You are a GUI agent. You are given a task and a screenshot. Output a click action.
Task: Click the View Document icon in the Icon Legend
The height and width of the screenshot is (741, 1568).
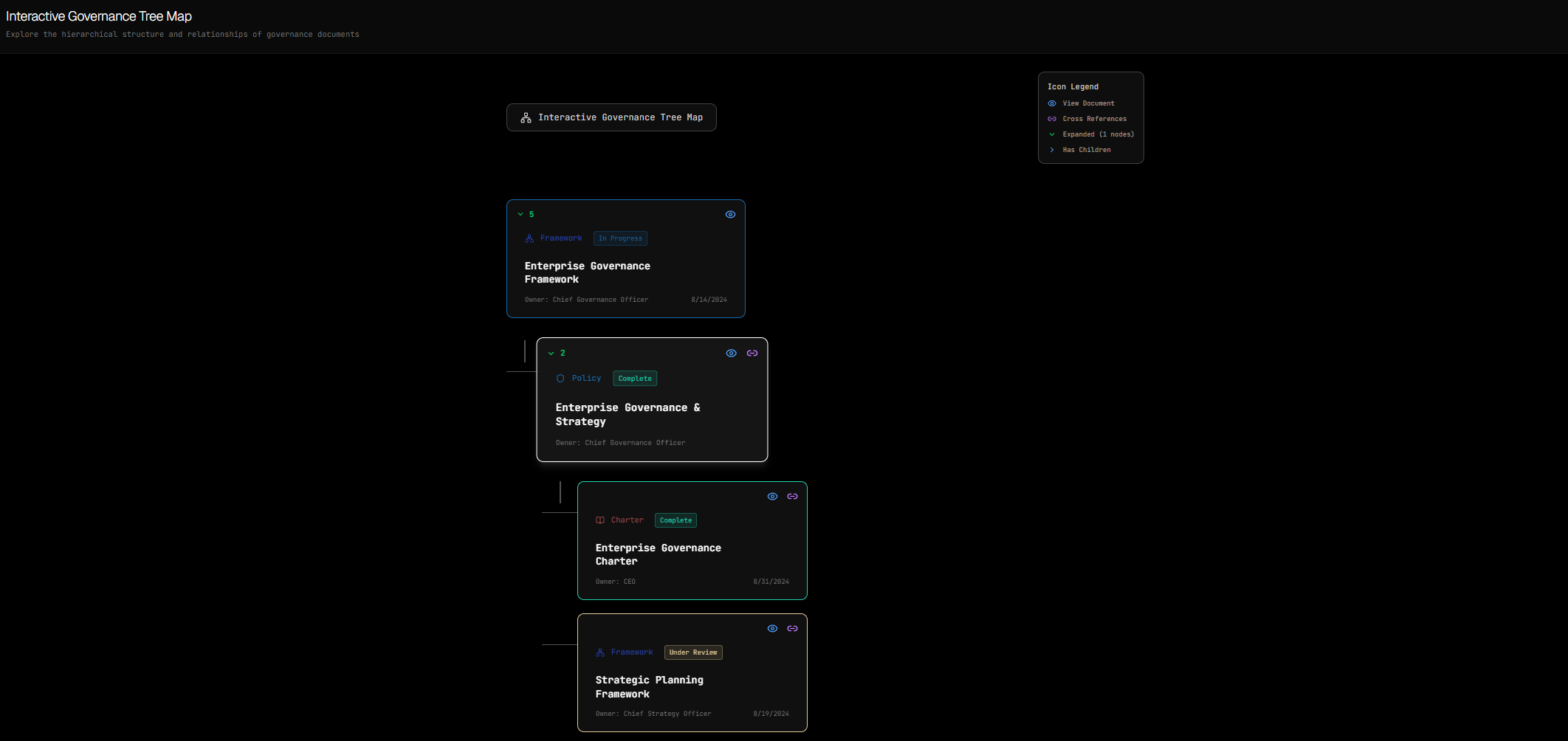click(1052, 103)
